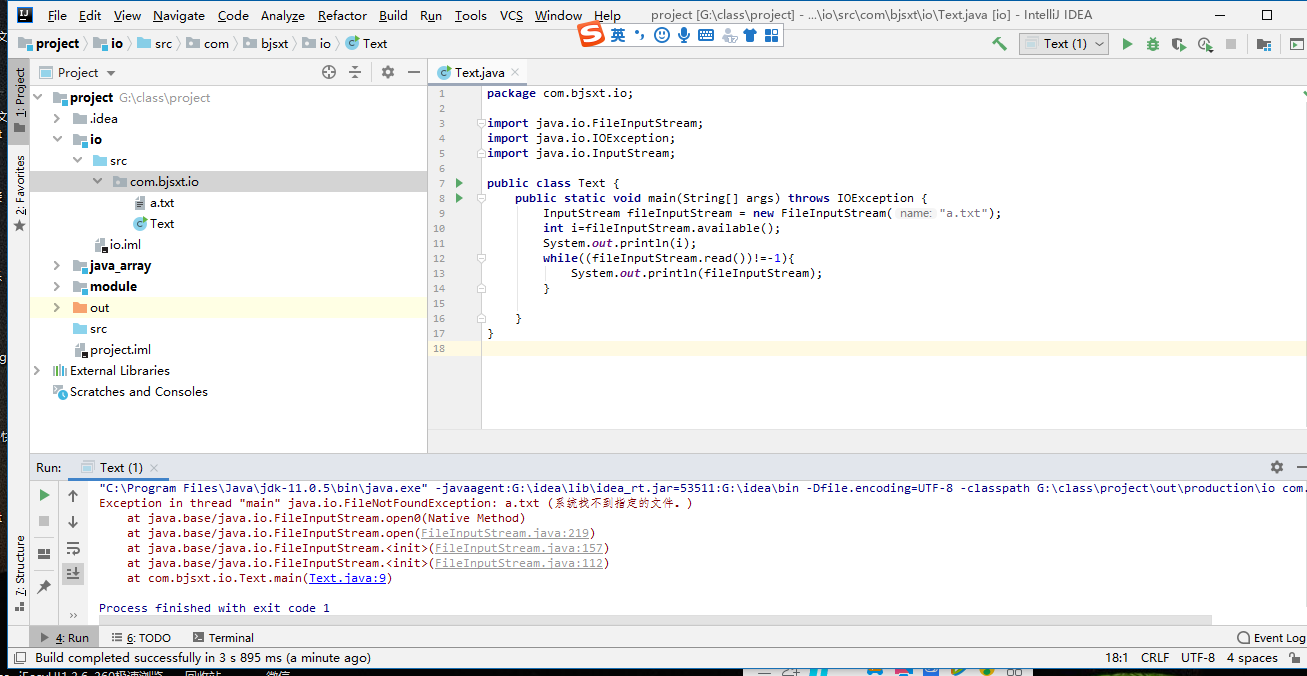Click the Sogou microphone voice input icon
Viewport: 1307px width, 676px height.
click(684, 35)
